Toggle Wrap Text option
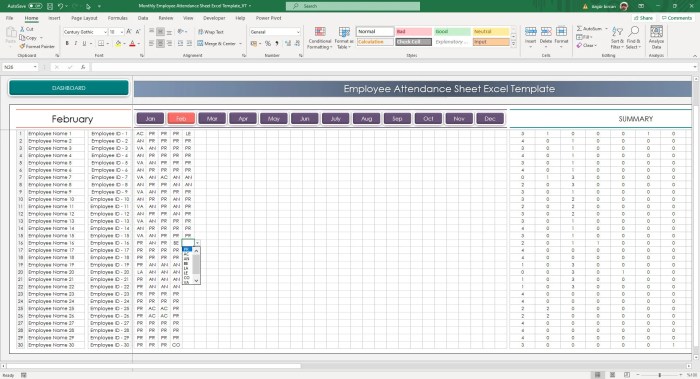This screenshot has width=700, height=379. point(211,32)
